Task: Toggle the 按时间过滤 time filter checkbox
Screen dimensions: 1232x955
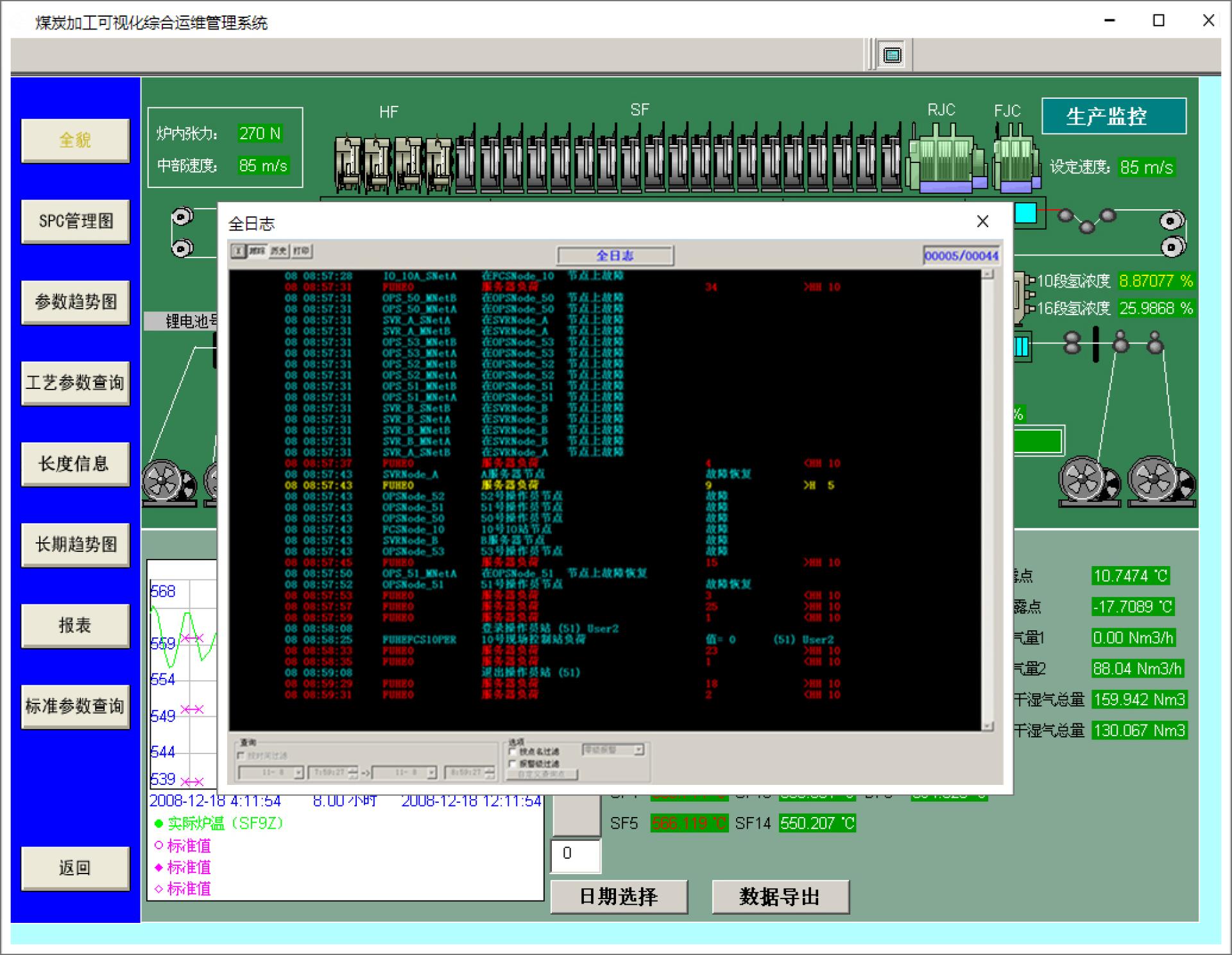Action: click(241, 755)
